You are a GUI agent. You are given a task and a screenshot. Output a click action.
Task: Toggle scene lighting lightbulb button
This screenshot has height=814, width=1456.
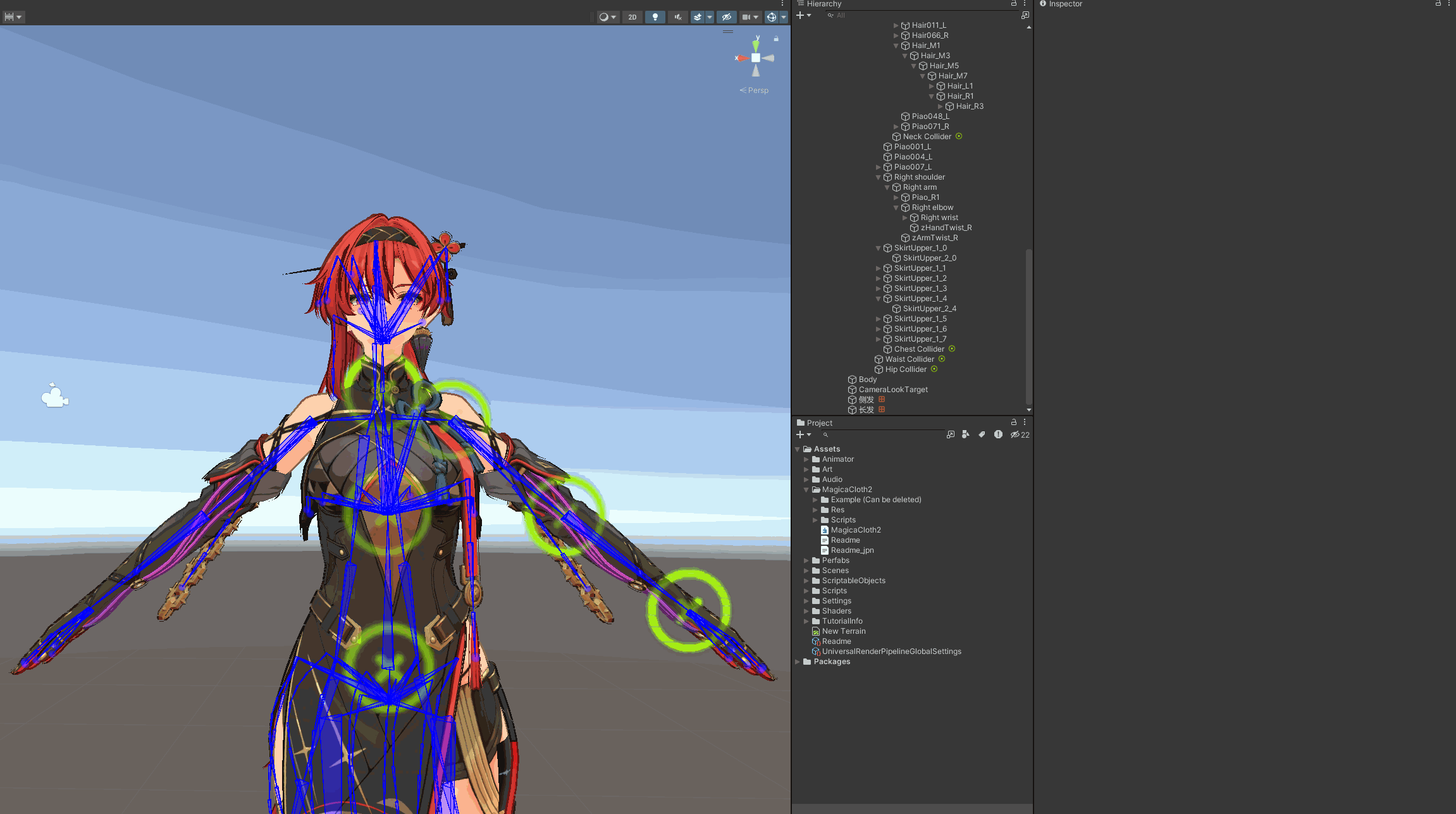click(x=655, y=17)
